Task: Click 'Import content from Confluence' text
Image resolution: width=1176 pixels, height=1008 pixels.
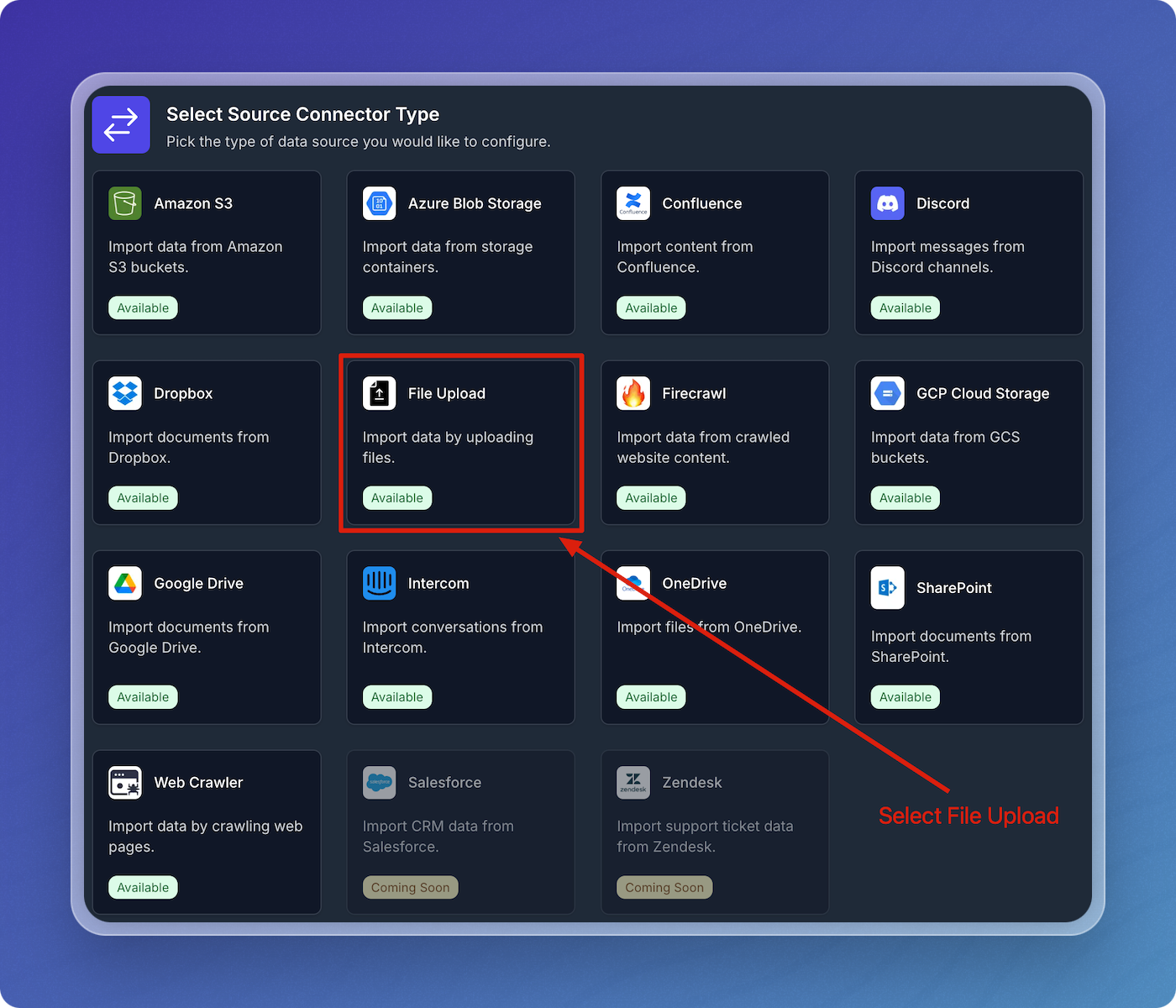Action: pos(685,257)
